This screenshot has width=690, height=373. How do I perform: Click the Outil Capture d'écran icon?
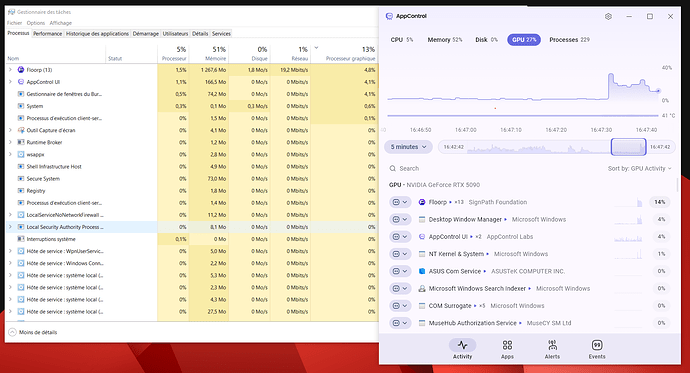21,130
